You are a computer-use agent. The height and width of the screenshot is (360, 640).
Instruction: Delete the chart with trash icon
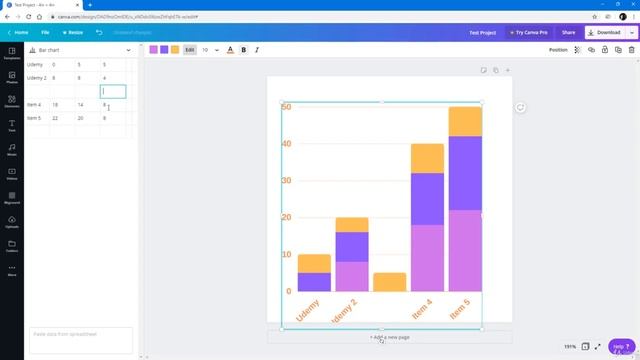[x=631, y=50]
